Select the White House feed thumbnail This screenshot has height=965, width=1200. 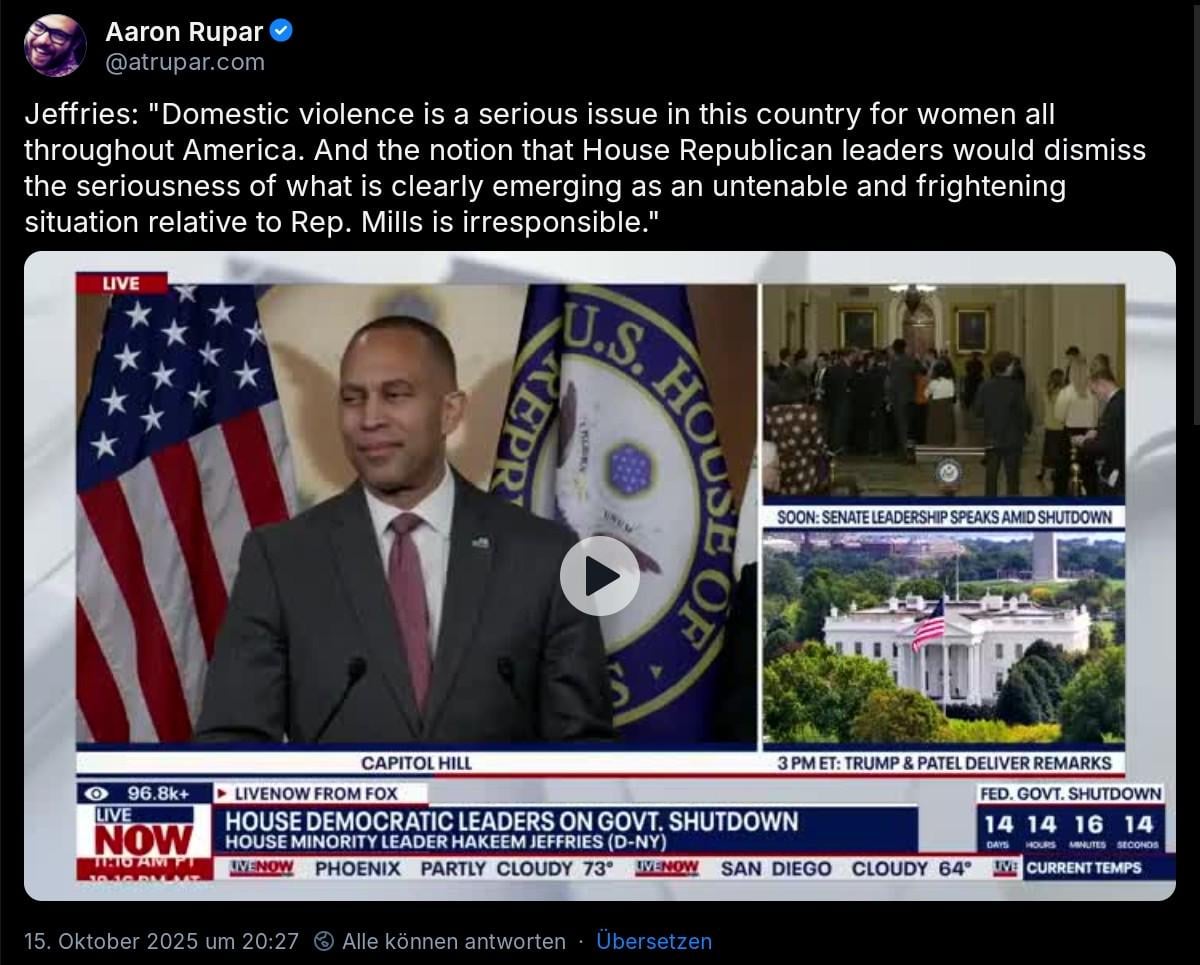943,638
